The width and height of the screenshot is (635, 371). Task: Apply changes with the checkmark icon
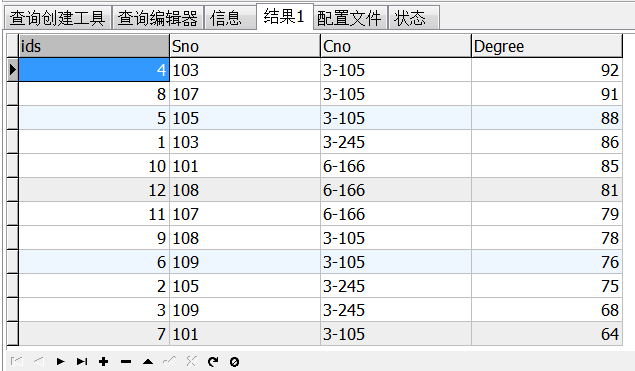click(x=169, y=361)
